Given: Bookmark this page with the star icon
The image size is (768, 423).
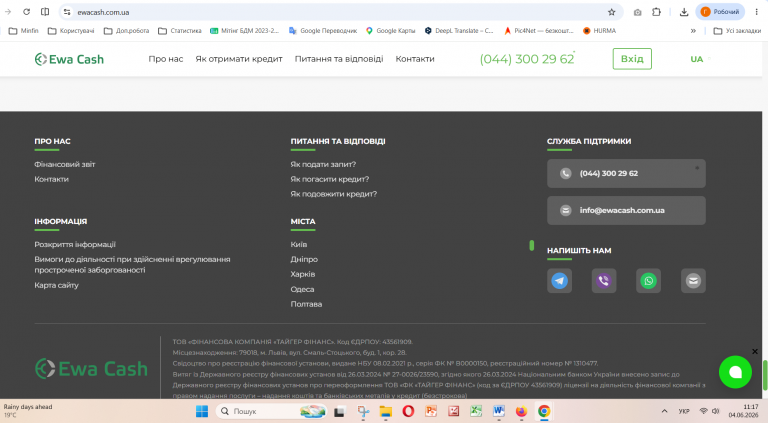Looking at the screenshot, I should (x=611, y=12).
